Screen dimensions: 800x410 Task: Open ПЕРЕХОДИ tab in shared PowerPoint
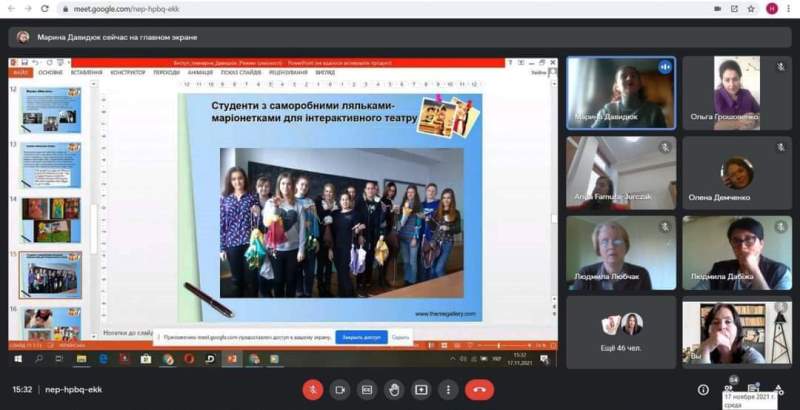click(x=166, y=73)
